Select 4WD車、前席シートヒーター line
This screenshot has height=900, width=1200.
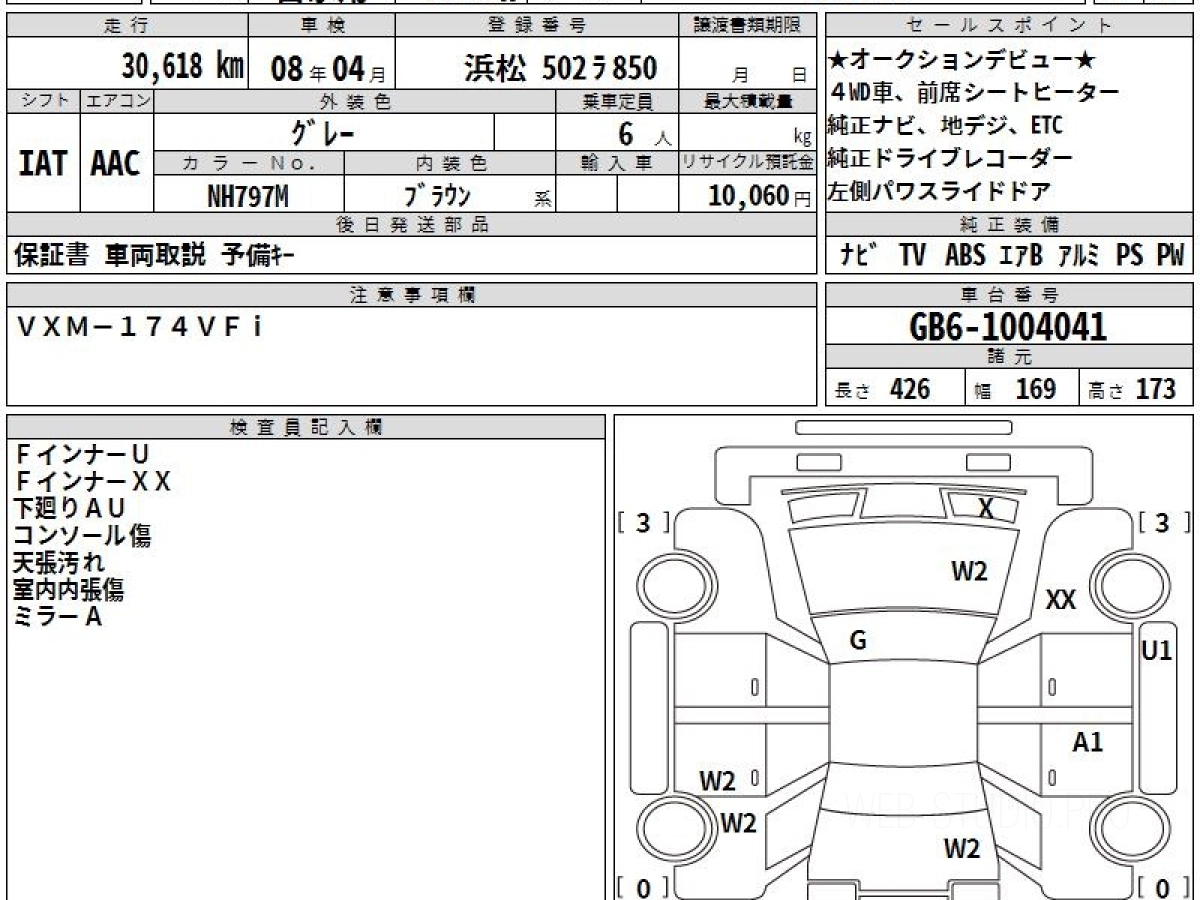coord(973,93)
